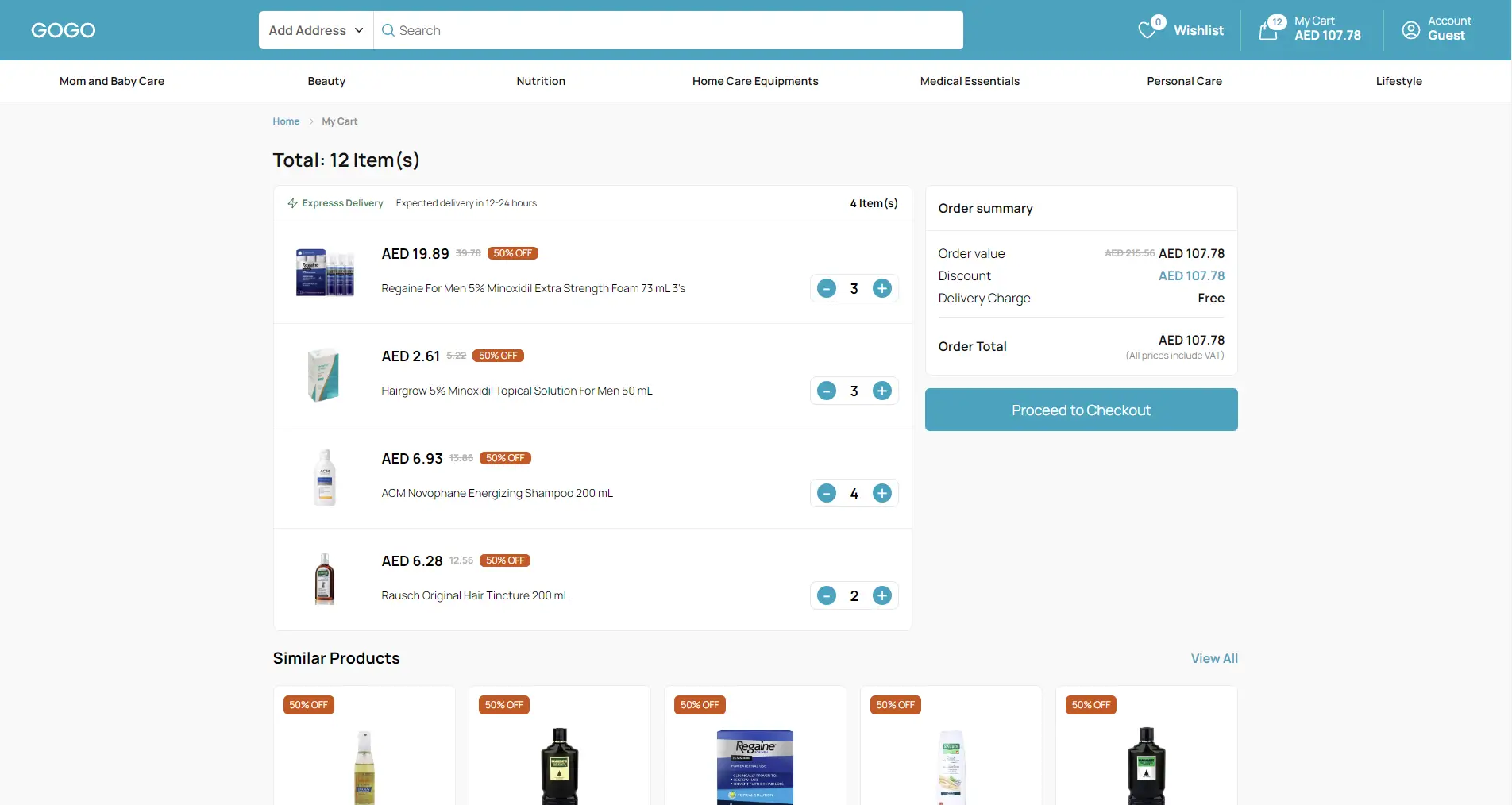Open Regaine box similar product card
Image resolution: width=1512 pixels, height=805 pixels.
(x=755, y=745)
